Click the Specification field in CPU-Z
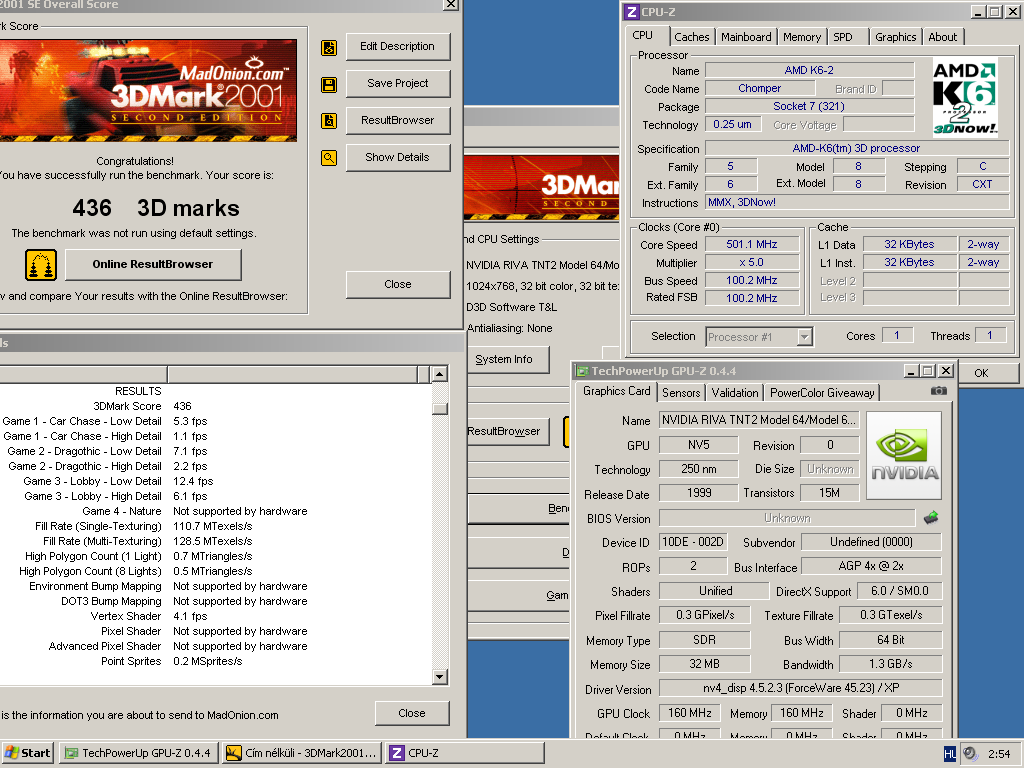This screenshot has width=1024, height=768. [856, 148]
